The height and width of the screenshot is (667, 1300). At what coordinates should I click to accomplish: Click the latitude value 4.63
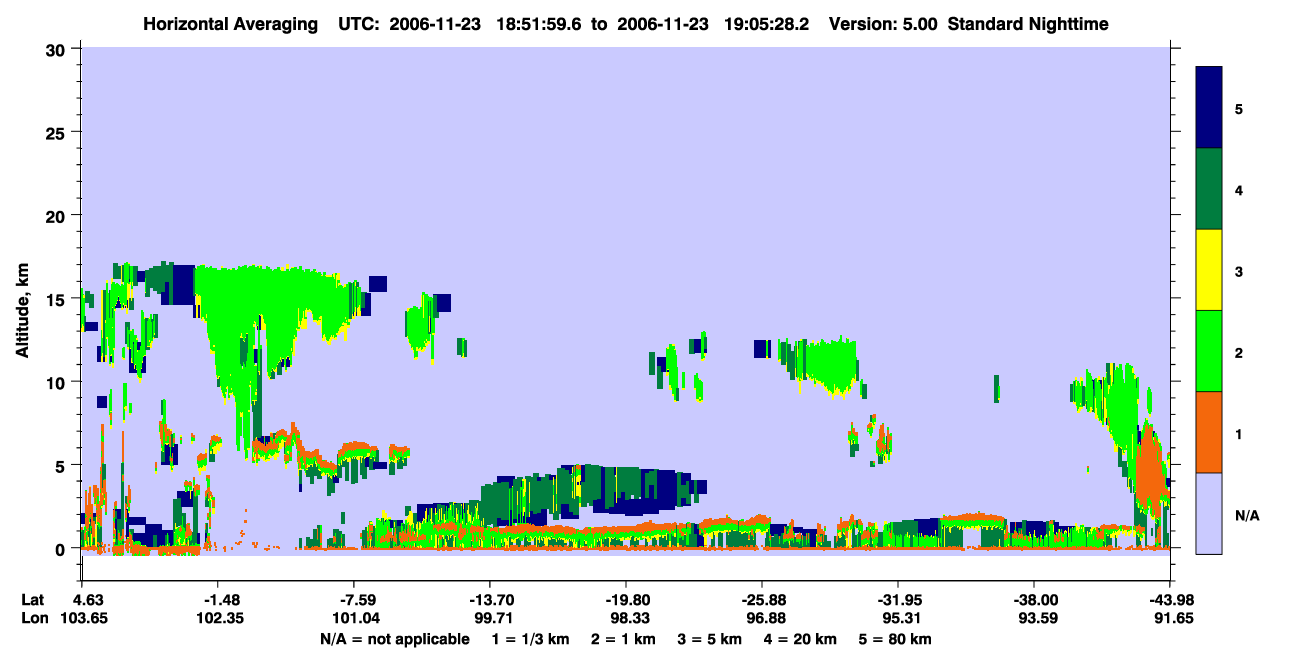(91, 600)
